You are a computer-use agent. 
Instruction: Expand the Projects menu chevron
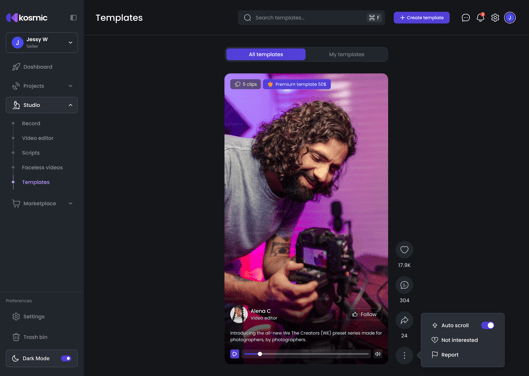pos(70,86)
